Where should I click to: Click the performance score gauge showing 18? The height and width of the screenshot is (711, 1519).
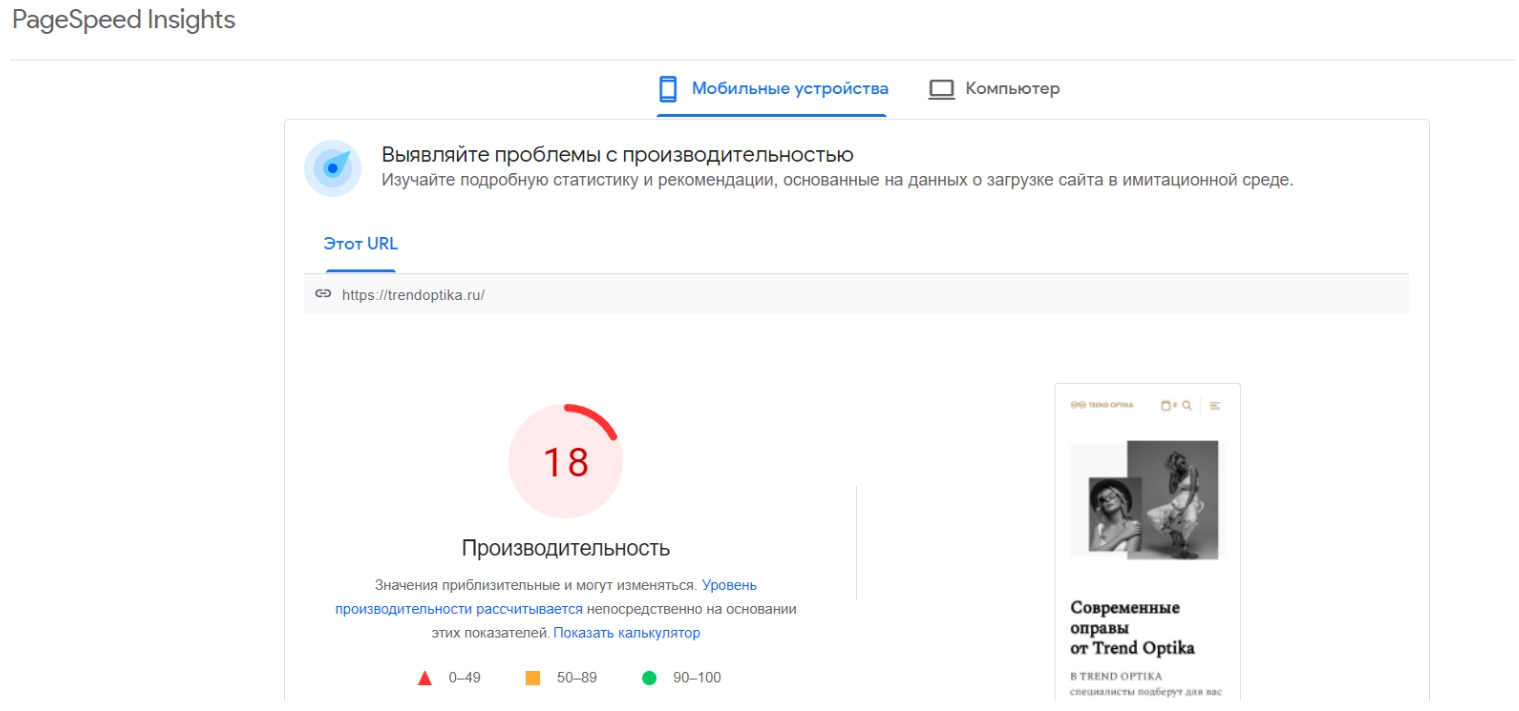pos(566,462)
